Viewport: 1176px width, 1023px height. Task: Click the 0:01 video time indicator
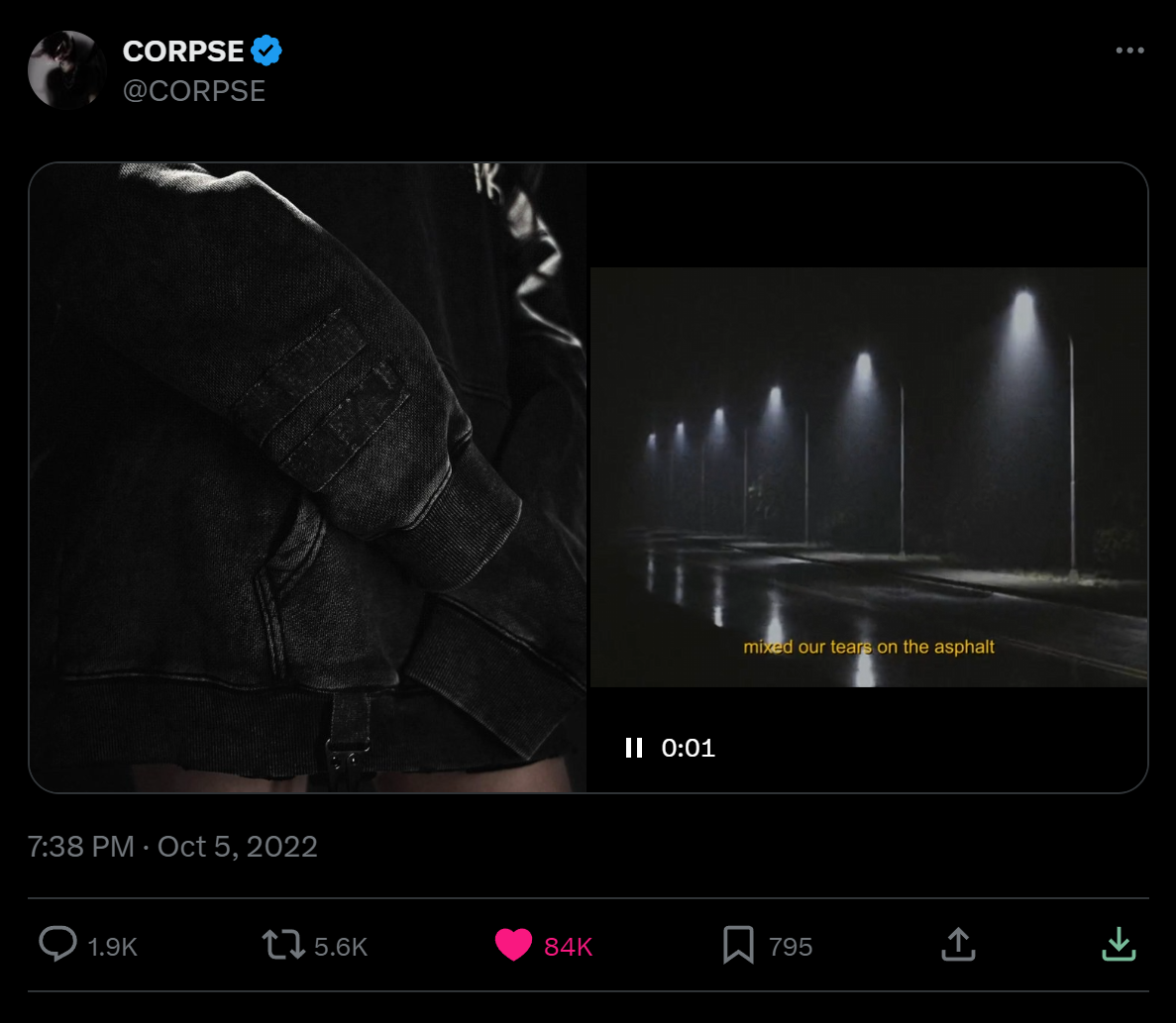click(x=689, y=748)
